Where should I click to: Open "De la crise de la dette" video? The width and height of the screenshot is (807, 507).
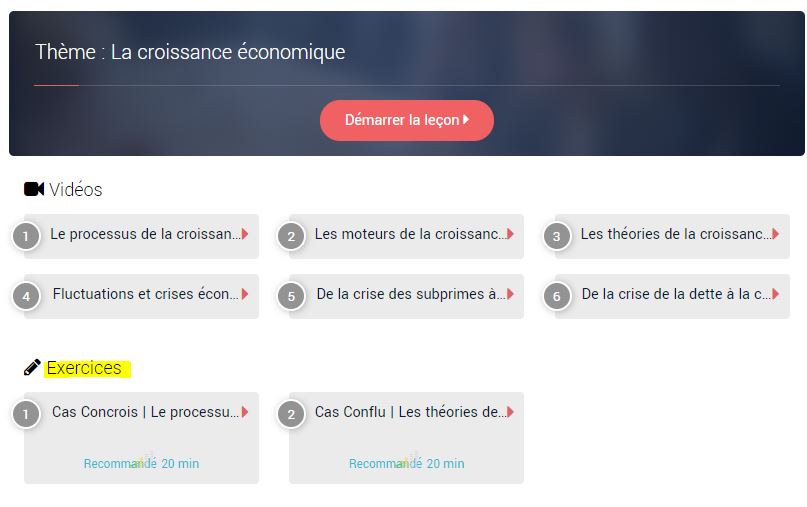point(676,294)
